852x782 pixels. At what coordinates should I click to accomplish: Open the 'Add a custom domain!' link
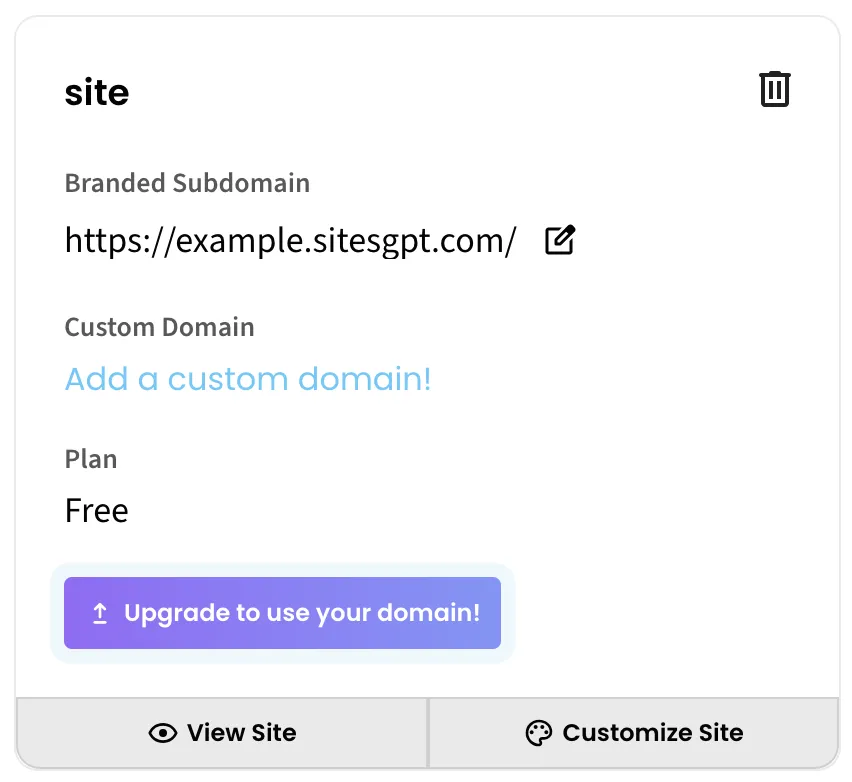248,379
